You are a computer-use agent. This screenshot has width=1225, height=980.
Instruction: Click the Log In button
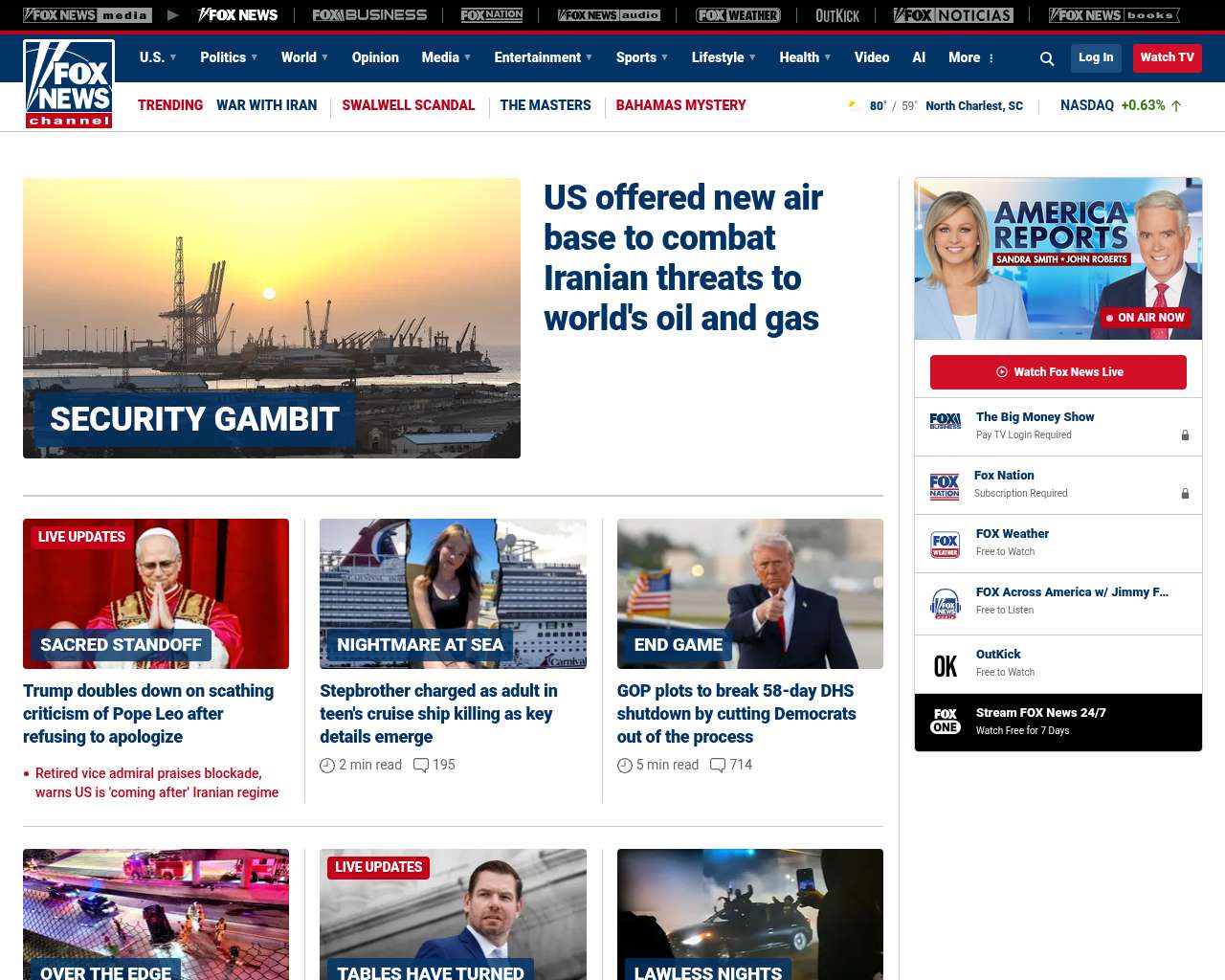point(1096,57)
